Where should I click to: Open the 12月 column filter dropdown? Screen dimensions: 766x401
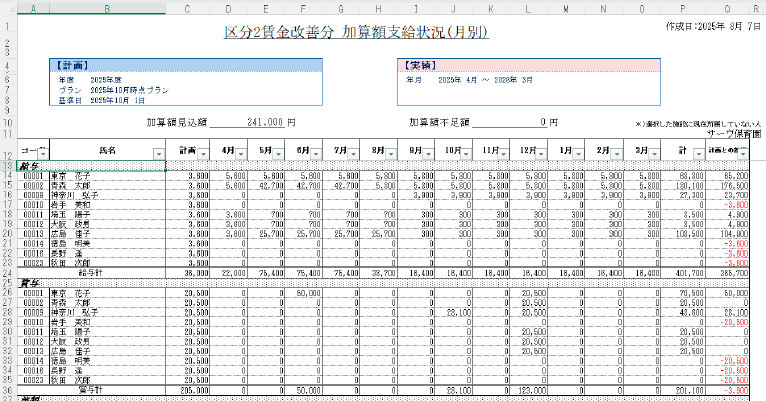point(541,154)
